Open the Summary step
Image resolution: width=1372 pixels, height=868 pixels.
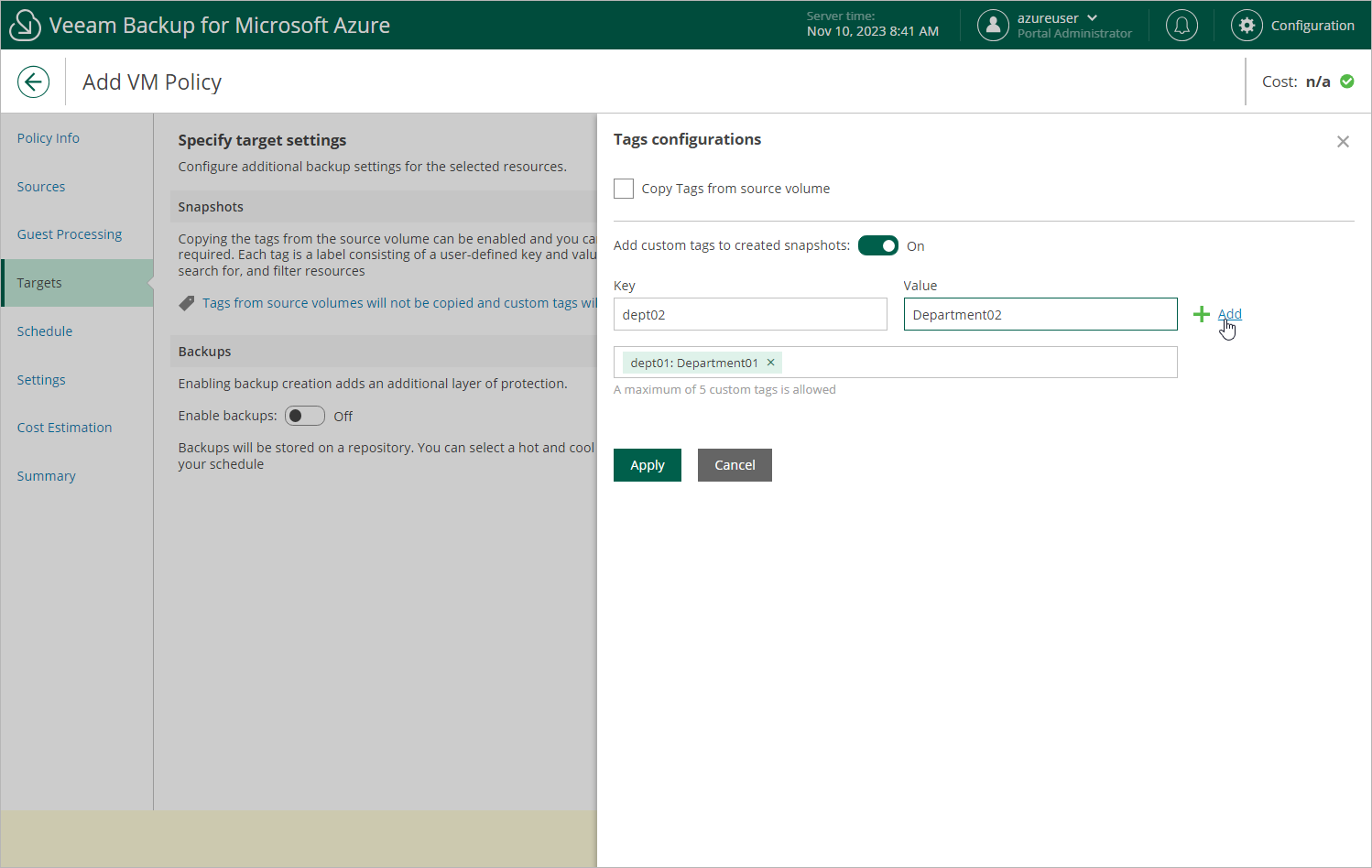click(47, 476)
